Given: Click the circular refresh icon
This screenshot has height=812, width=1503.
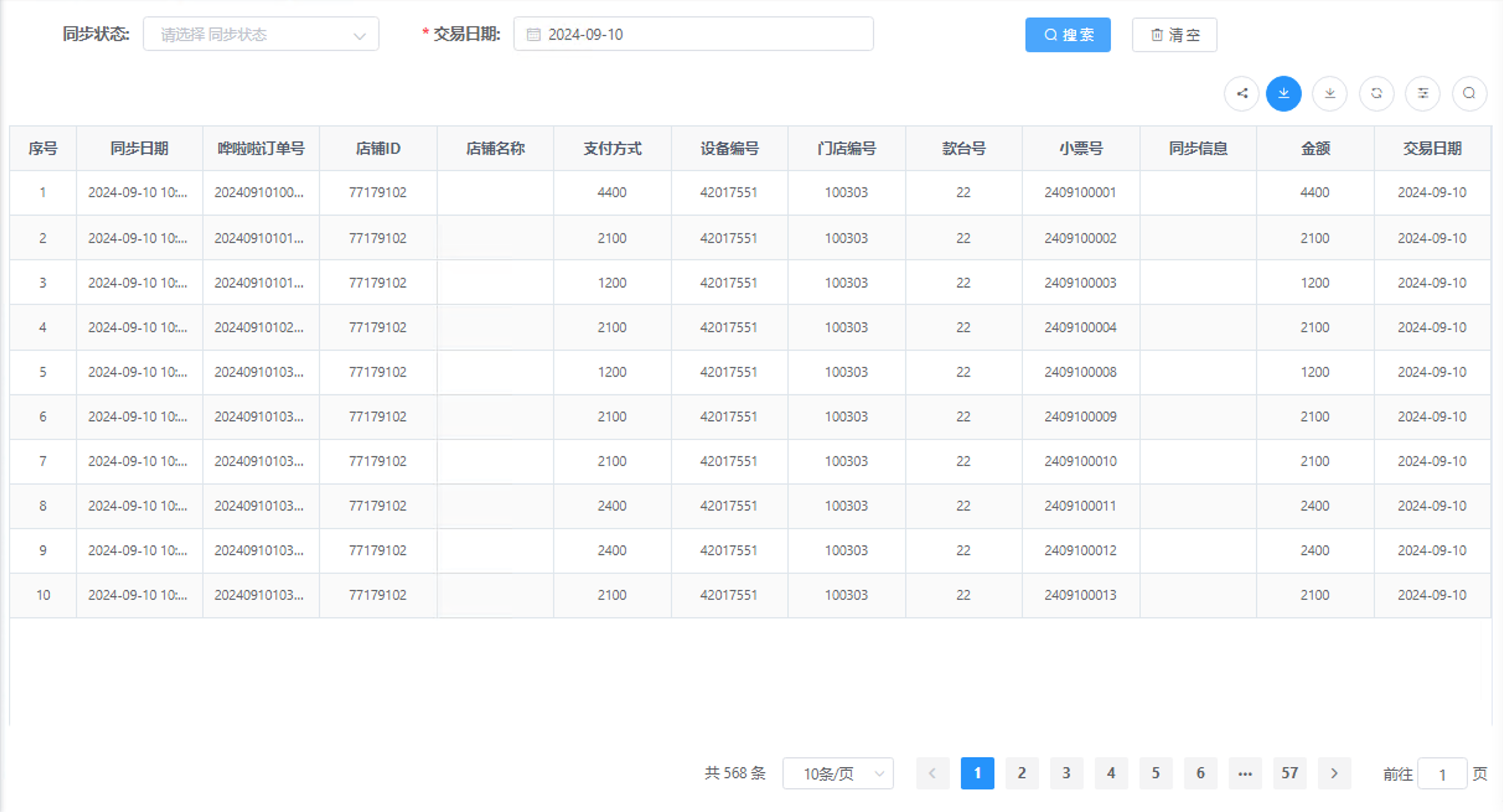Looking at the screenshot, I should [x=1377, y=94].
